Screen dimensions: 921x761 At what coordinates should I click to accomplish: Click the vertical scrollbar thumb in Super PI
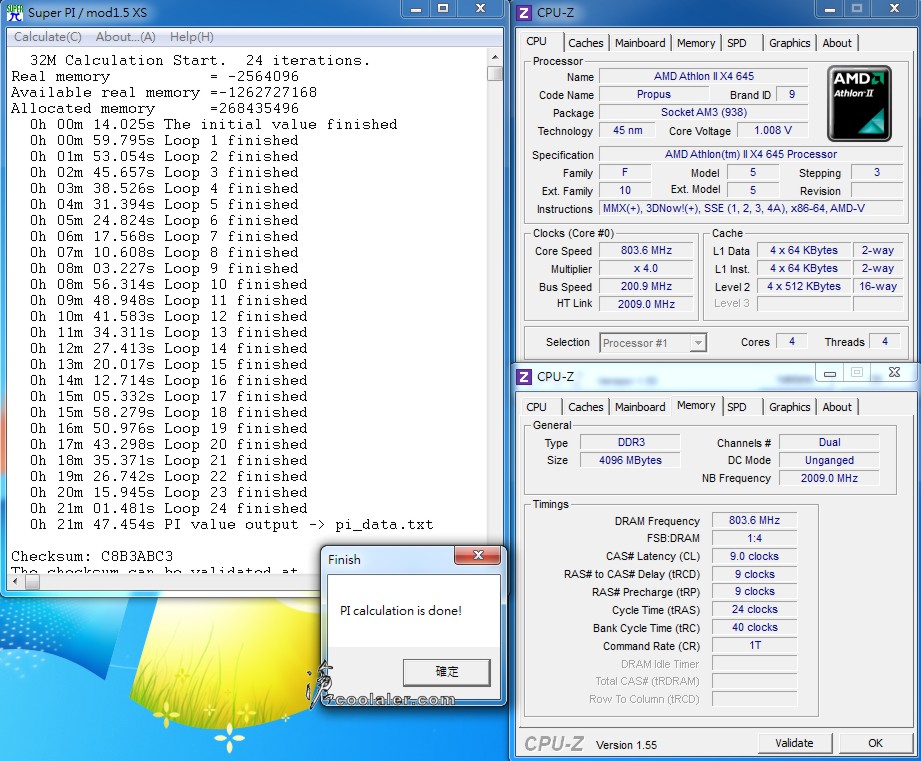495,73
